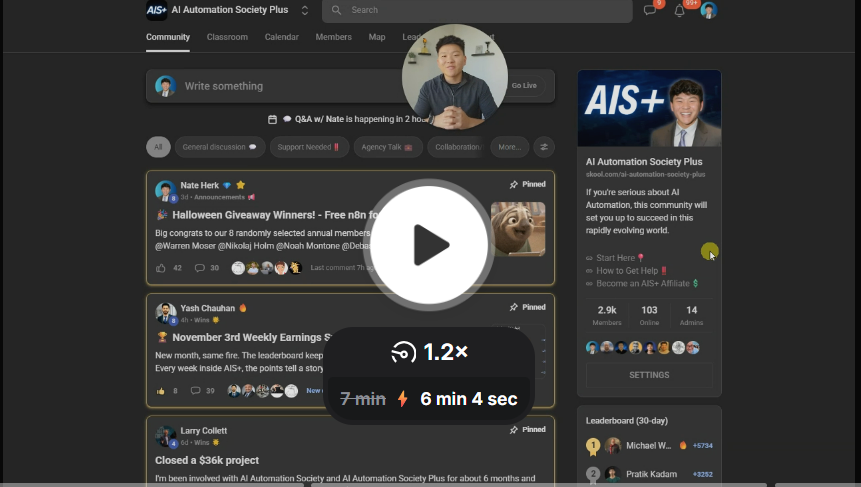Open the feed filter settings icon
Viewport: 861px width, 487px height.
[x=544, y=147]
